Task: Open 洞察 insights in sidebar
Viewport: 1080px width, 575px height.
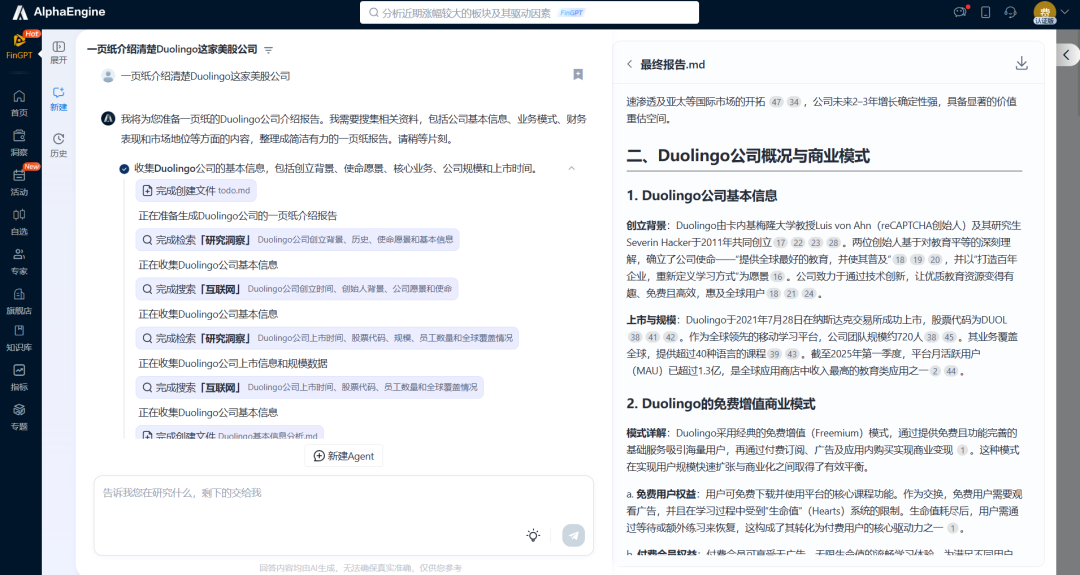Action: [x=19, y=143]
